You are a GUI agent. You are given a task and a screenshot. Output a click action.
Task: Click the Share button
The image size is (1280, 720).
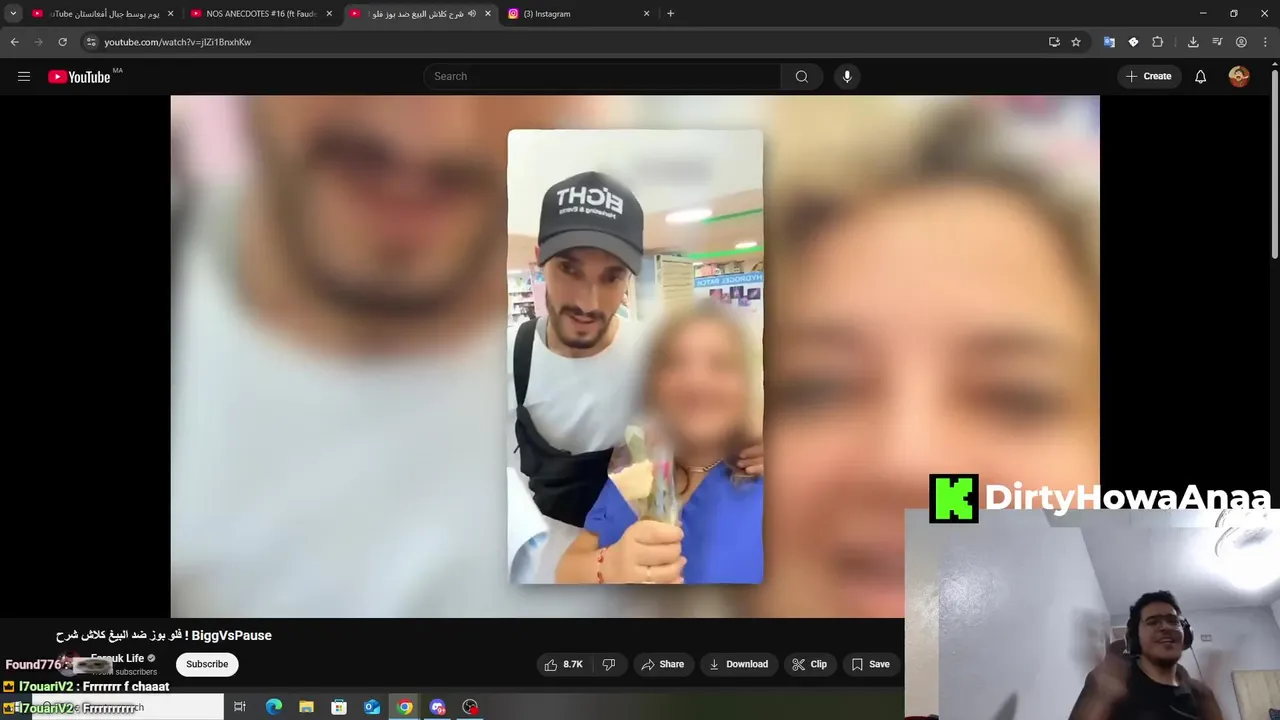coord(663,664)
